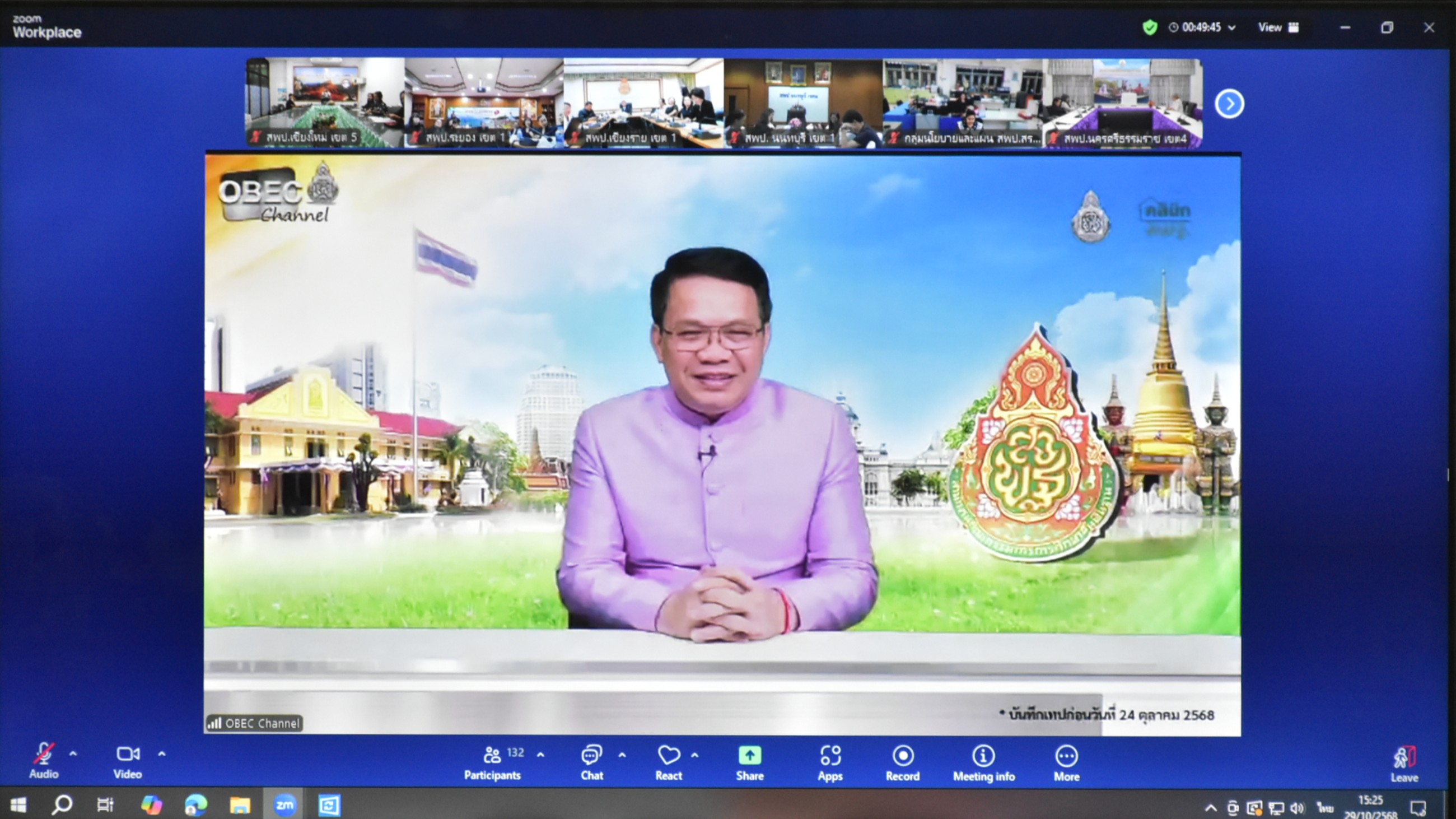Open the View layout menu
The height and width of the screenshot is (819, 1456).
point(1278,27)
